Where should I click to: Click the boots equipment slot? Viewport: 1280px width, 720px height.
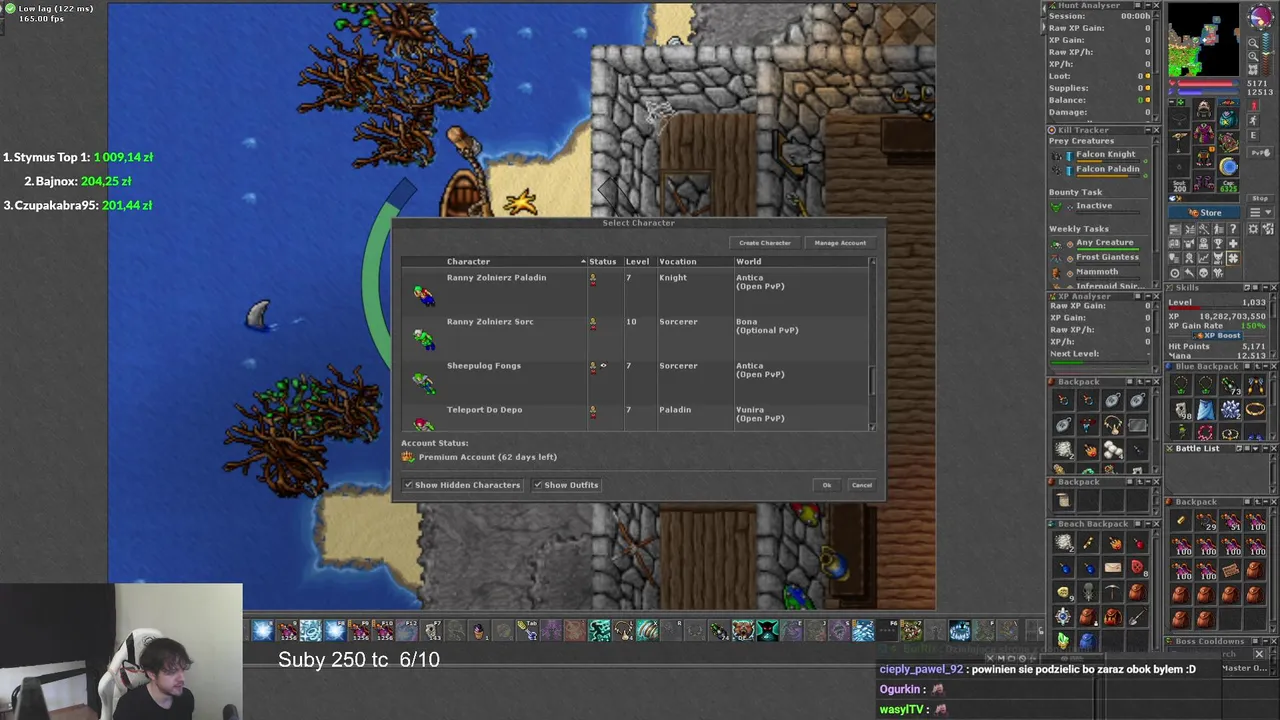click(1204, 183)
